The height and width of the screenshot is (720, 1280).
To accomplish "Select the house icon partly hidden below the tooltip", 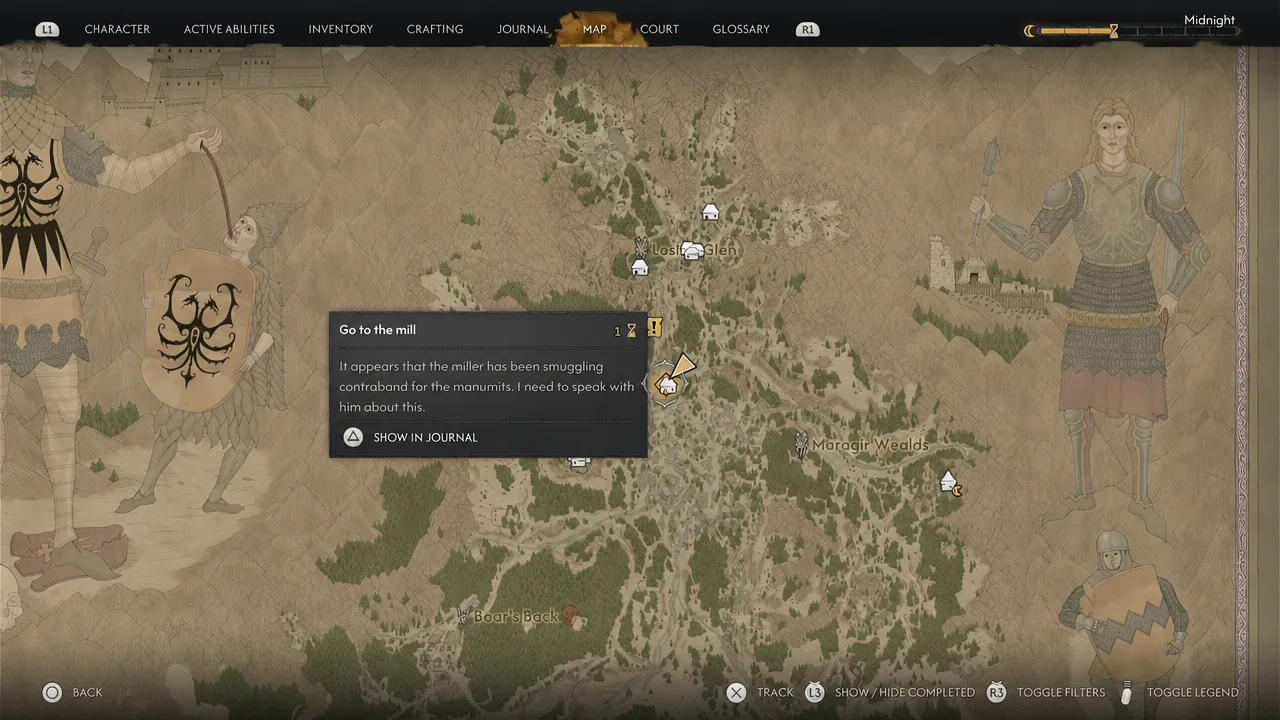I will click(579, 461).
